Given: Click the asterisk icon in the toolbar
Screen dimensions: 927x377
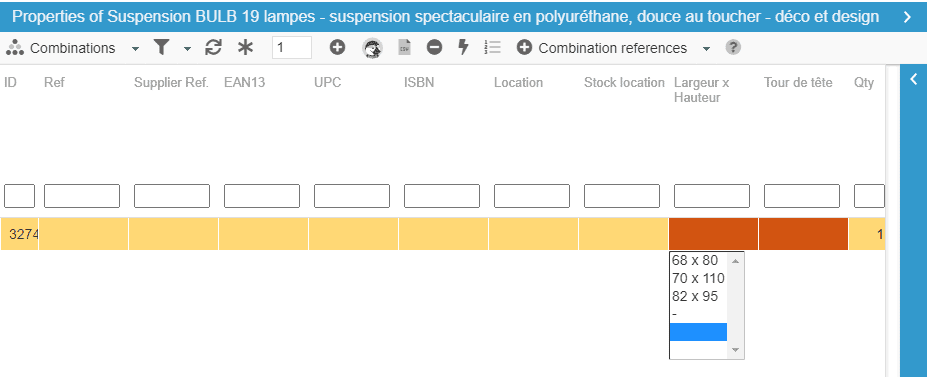Looking at the screenshot, I should tap(245, 48).
